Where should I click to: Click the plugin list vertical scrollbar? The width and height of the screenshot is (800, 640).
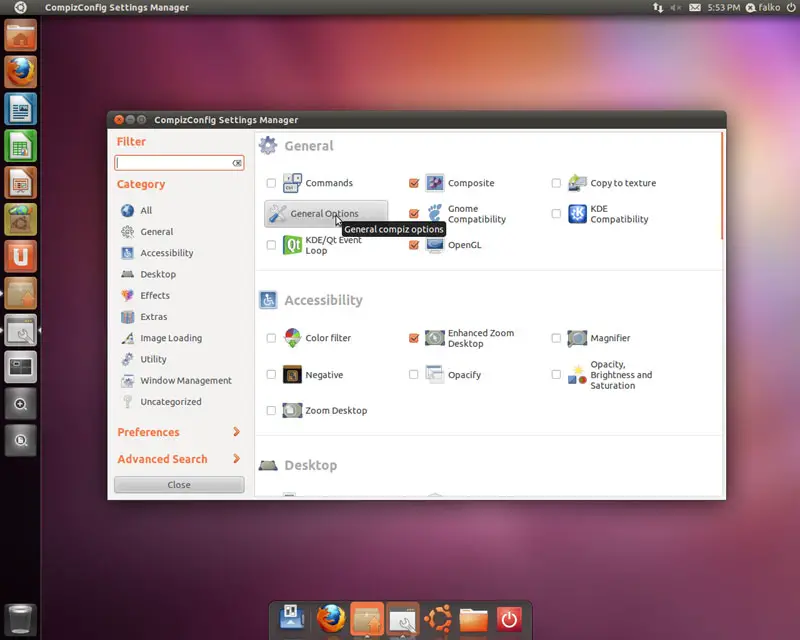pos(722,186)
